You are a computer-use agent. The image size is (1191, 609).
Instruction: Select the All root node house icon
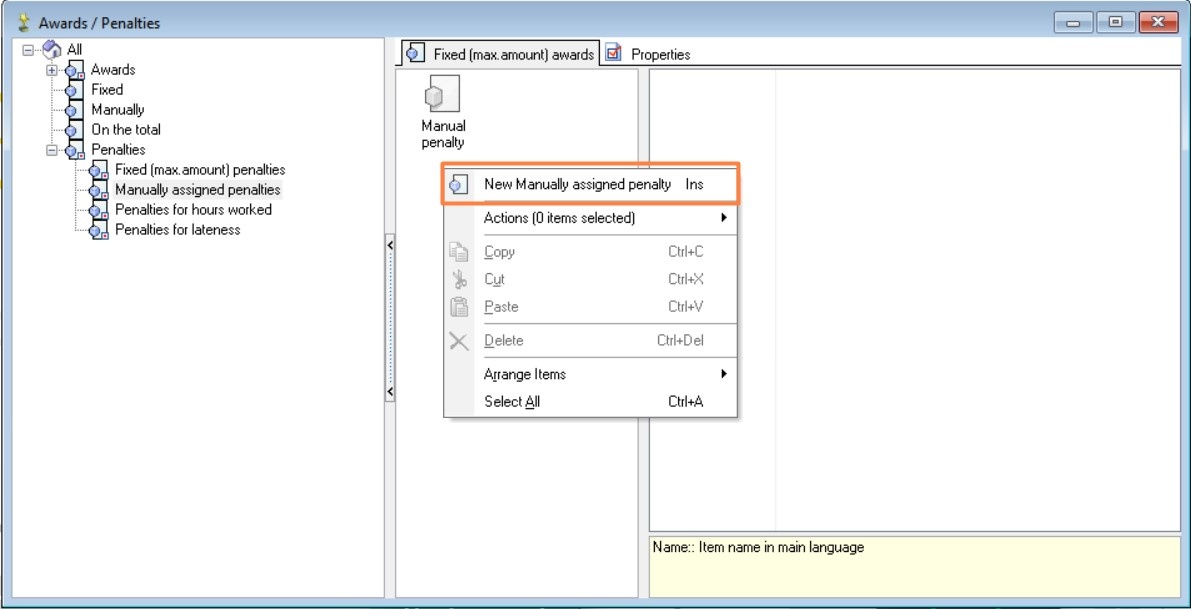click(52, 50)
